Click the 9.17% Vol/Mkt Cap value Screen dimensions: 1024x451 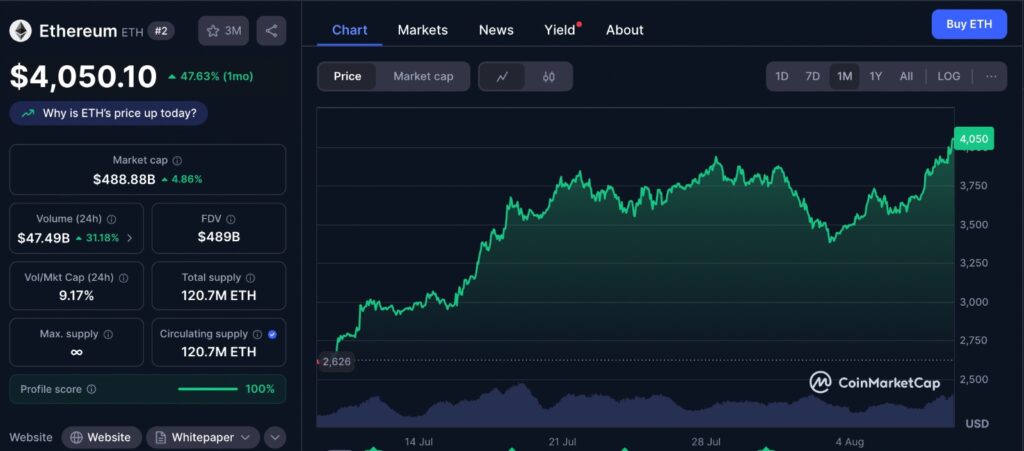76,296
